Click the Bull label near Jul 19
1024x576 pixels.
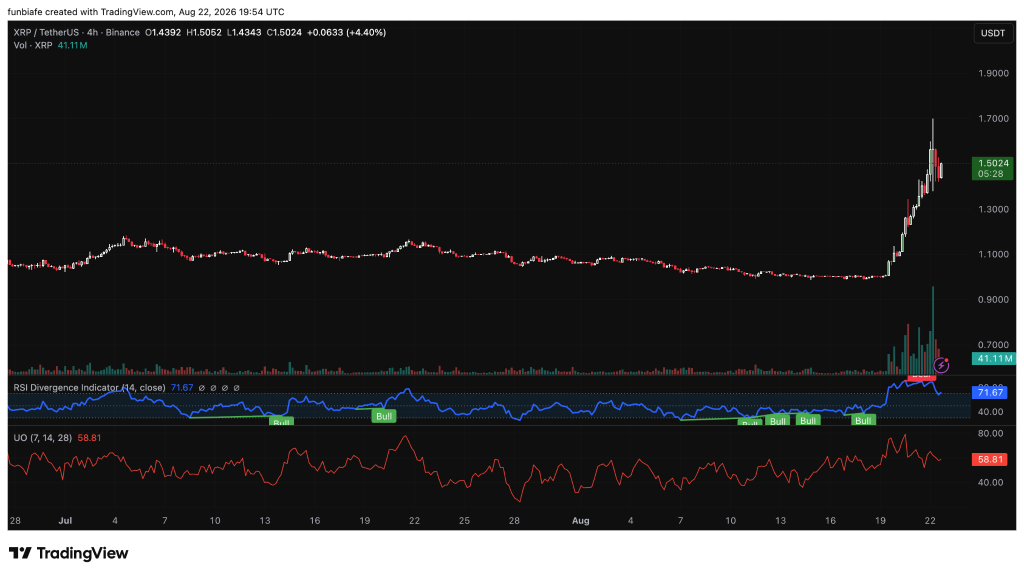coord(384,416)
